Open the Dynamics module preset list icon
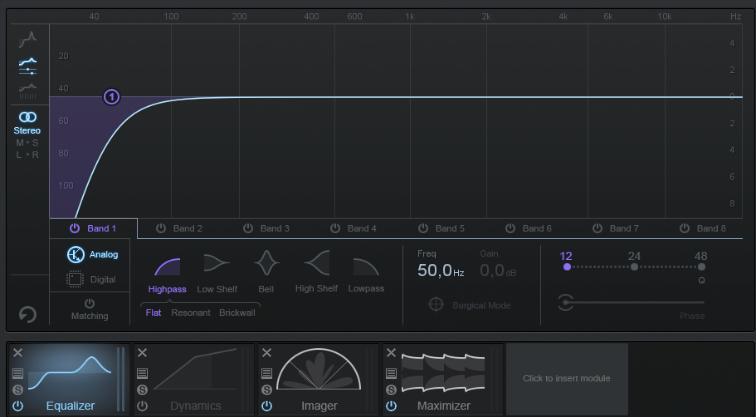The height and width of the screenshot is (417, 756). click(142, 373)
